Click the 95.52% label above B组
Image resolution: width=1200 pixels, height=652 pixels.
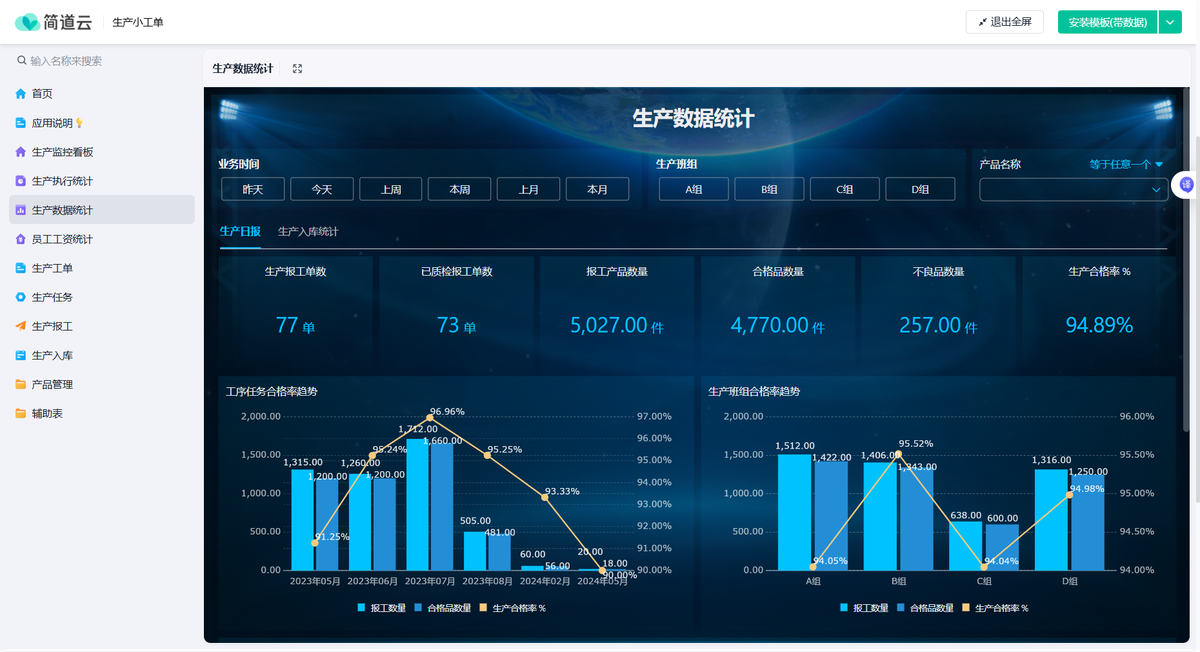pos(916,443)
